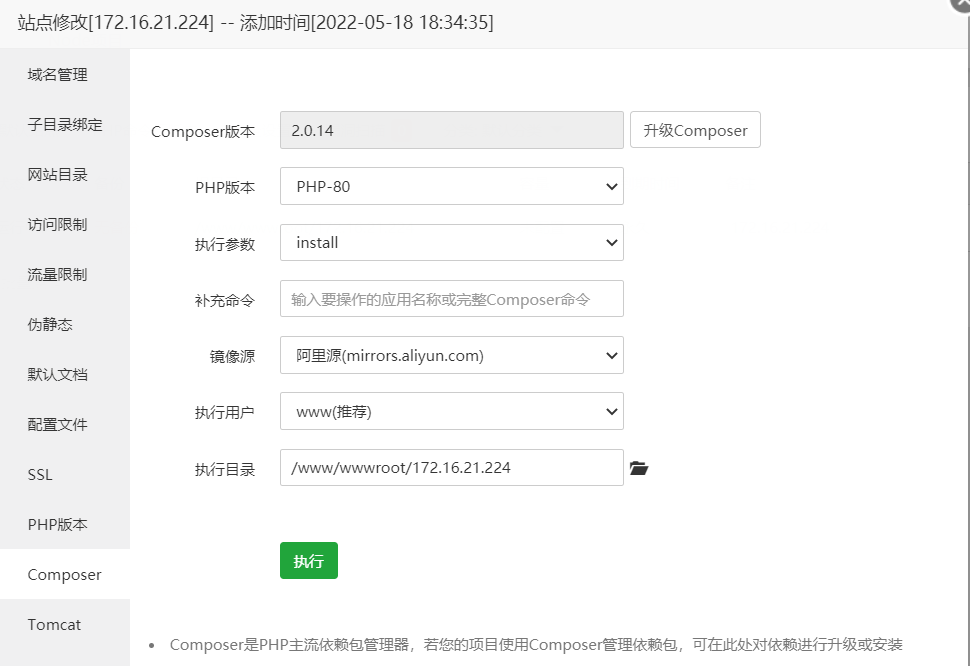Close the site modification dialog

point(962,4)
